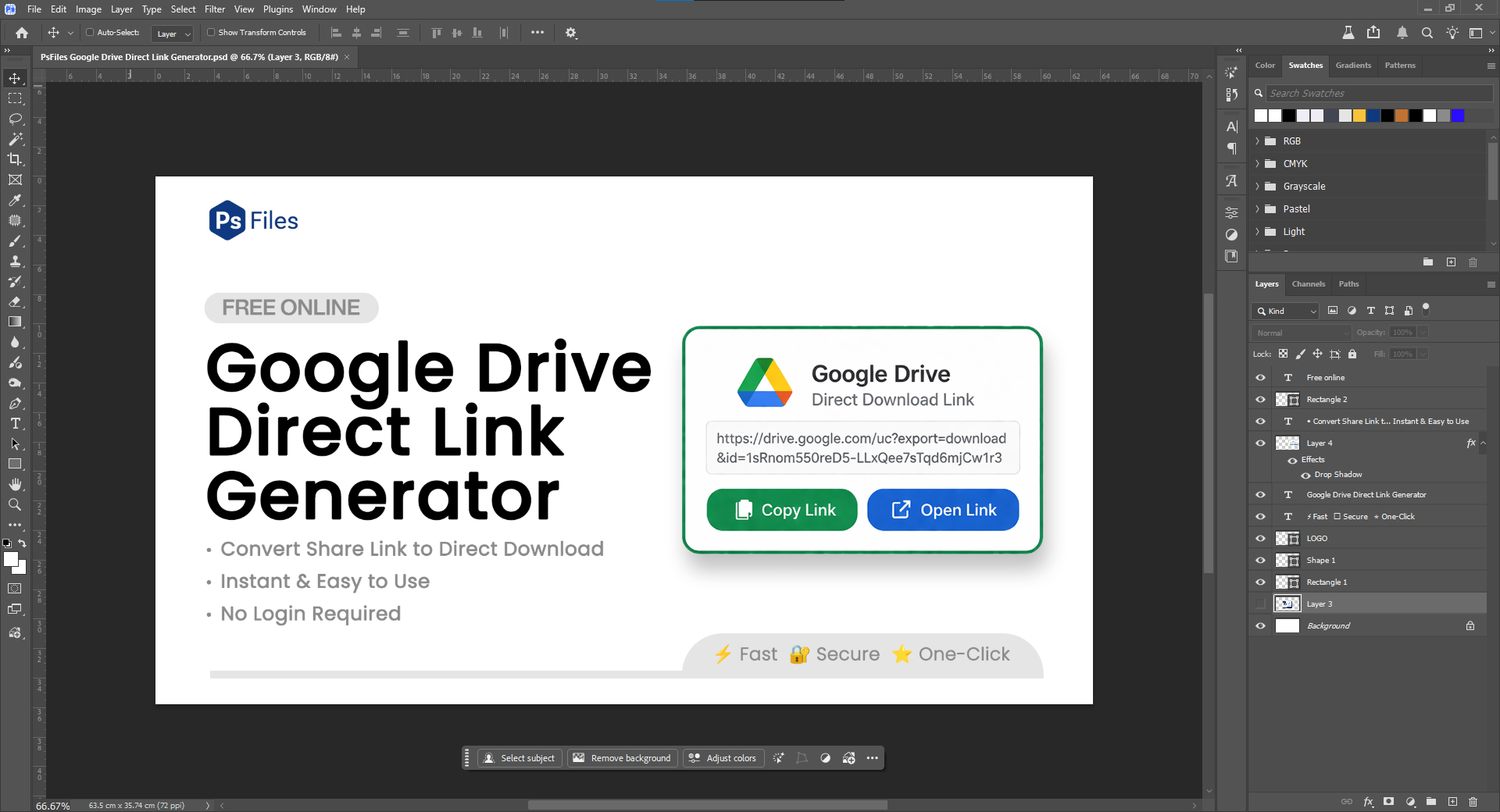Click the Select subject button
Image resolution: width=1500 pixels, height=812 pixels.
point(520,757)
